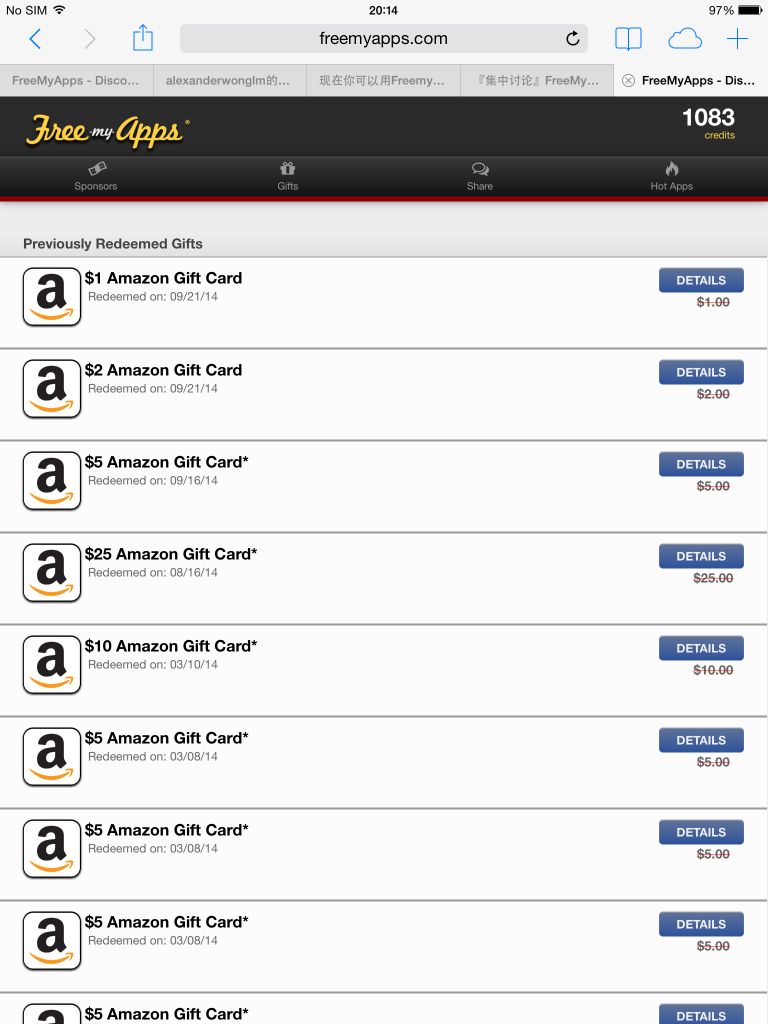Reload the freemyapps.com page

coord(573,39)
